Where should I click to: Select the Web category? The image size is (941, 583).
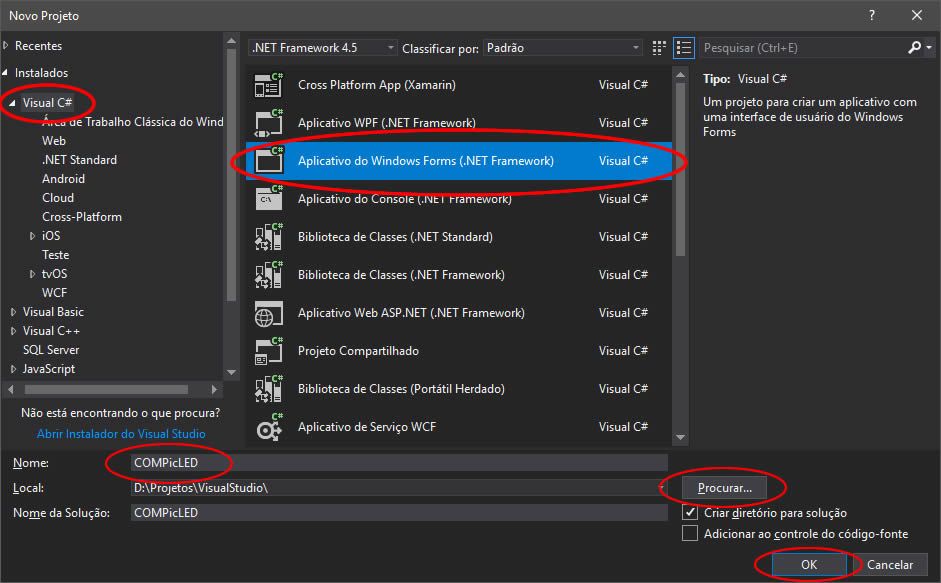[53, 140]
